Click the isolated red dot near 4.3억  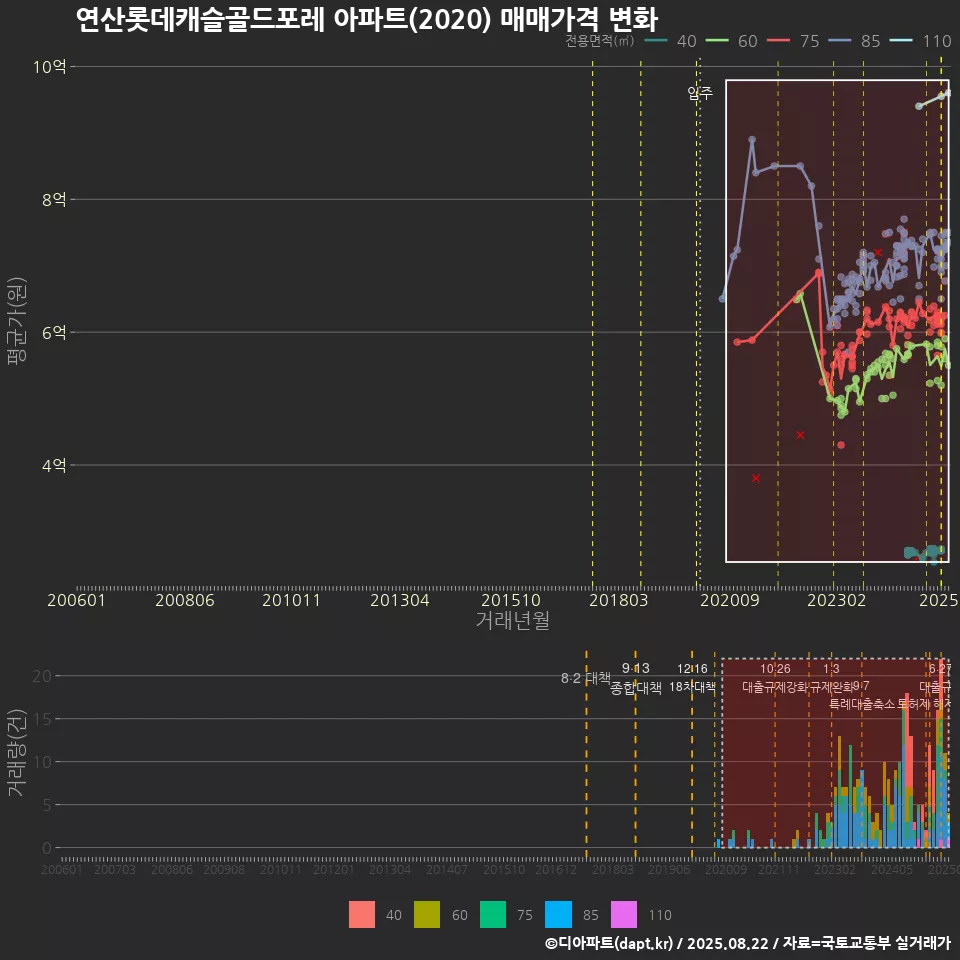pos(841,445)
